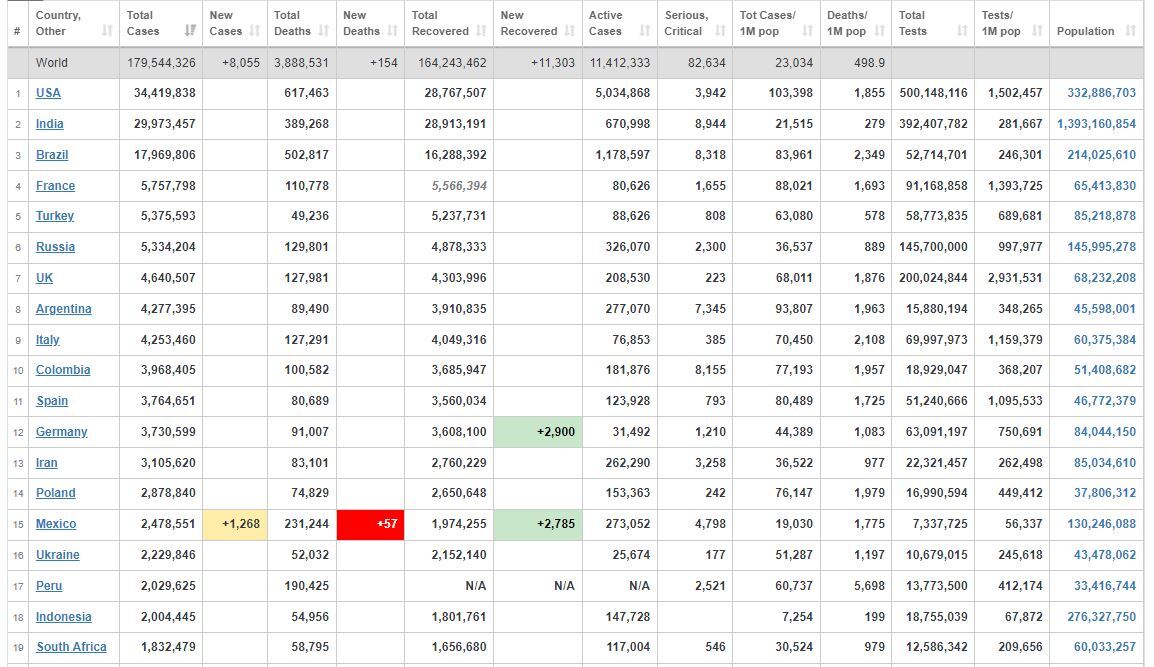Open the Germany country link
Viewport: 1154px width, 667px height.
coord(62,431)
